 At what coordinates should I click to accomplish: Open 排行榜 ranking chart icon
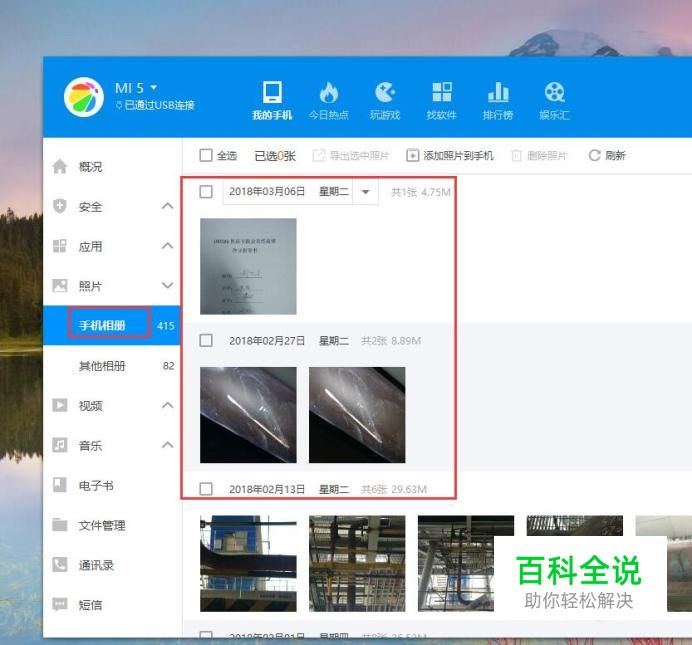[x=498, y=92]
